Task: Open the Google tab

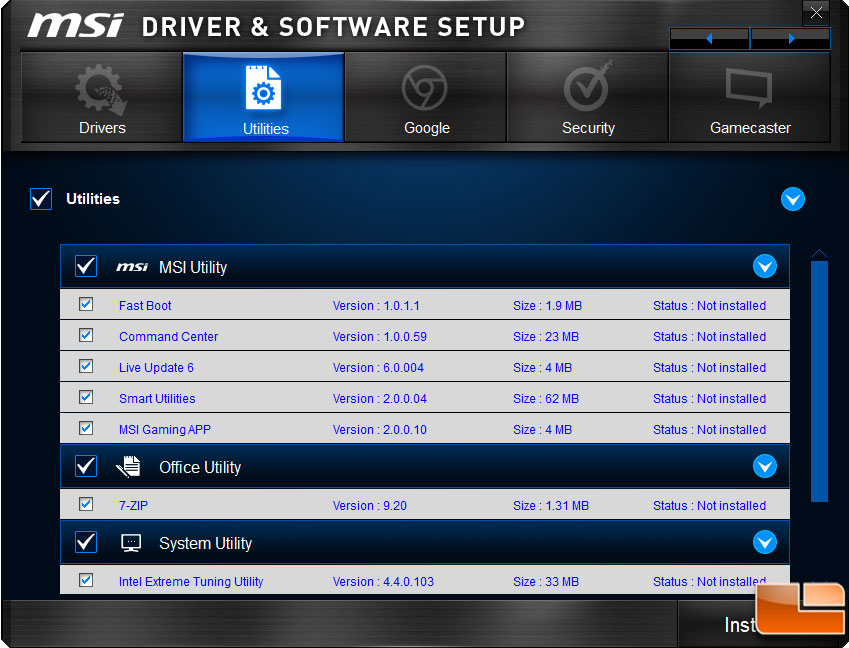Action: (x=426, y=97)
